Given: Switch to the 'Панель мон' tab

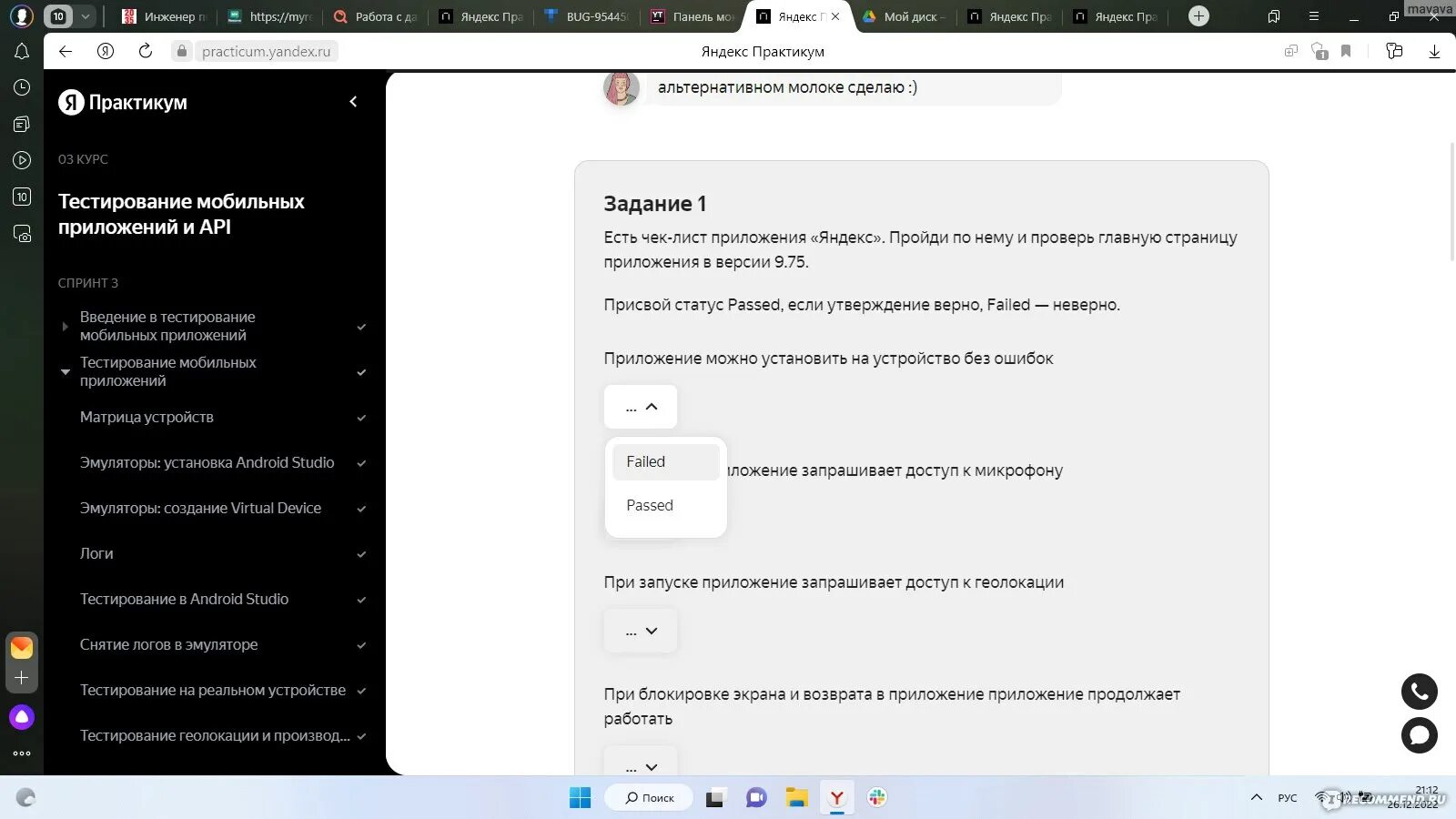Looking at the screenshot, I should click(x=692, y=16).
